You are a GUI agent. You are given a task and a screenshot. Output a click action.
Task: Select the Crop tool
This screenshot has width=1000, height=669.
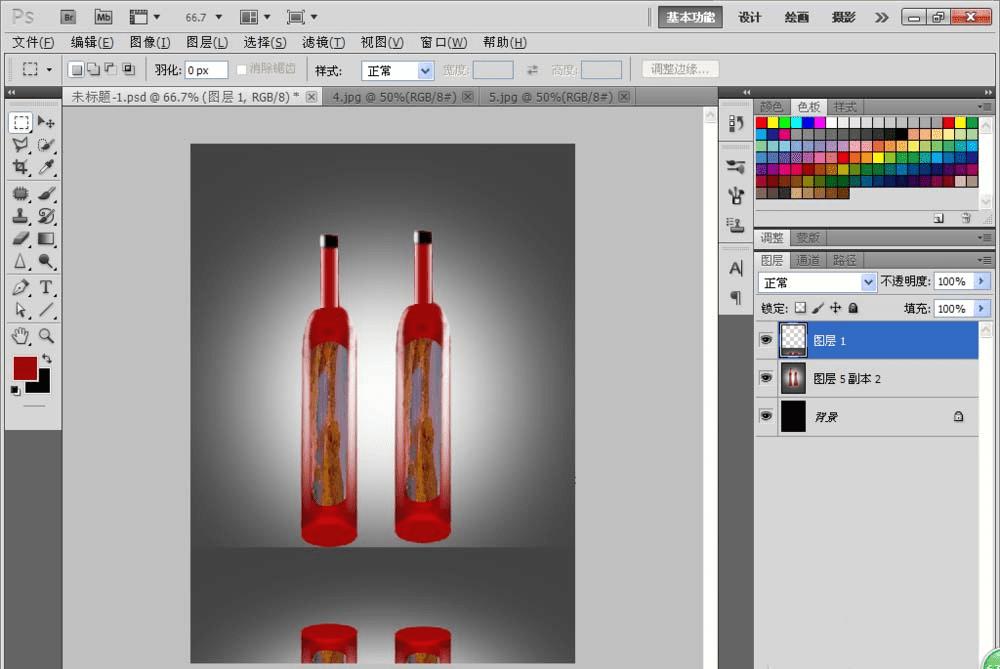click(x=20, y=168)
